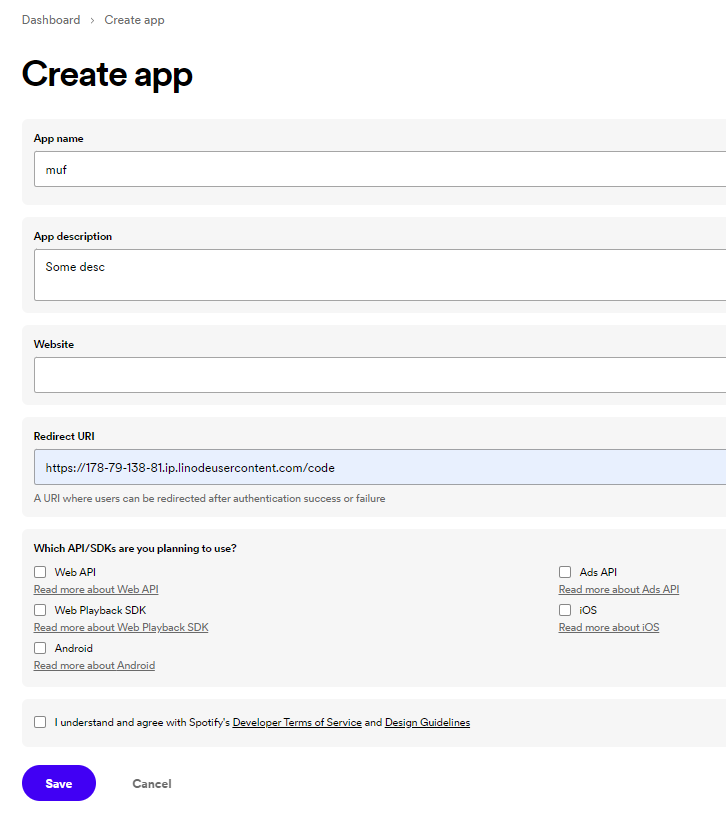Toggle the iOS checkbox
The height and width of the screenshot is (817, 726).
(565, 610)
